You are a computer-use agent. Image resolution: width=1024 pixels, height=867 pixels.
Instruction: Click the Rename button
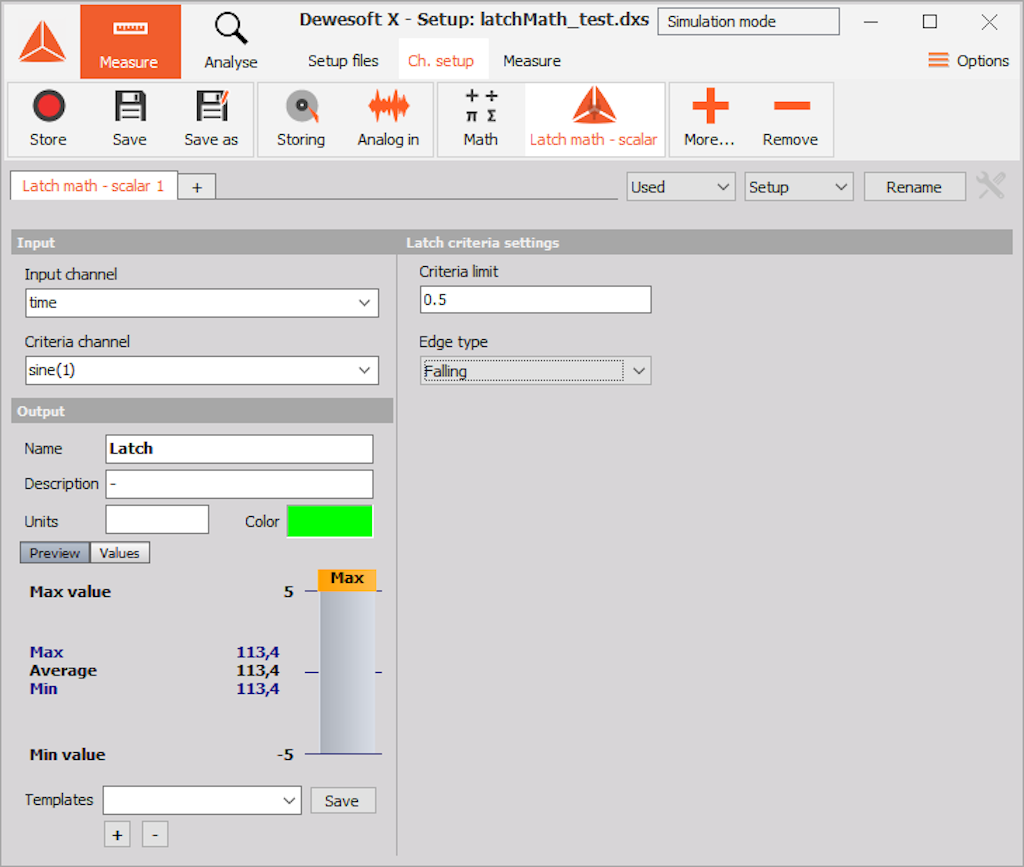(914, 187)
